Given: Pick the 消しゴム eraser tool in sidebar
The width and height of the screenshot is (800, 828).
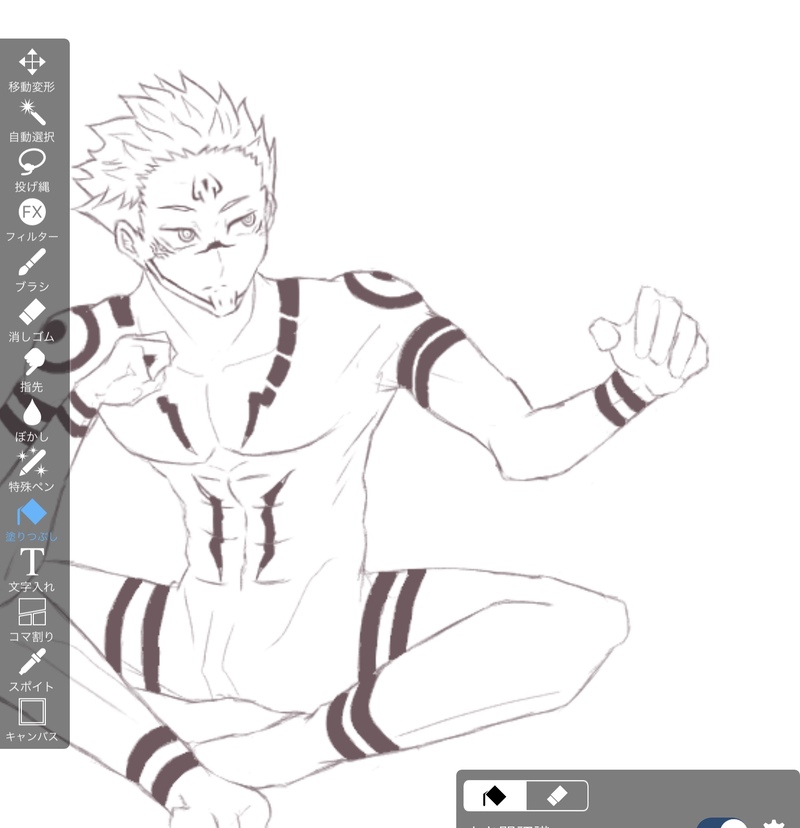Looking at the screenshot, I should [32, 321].
